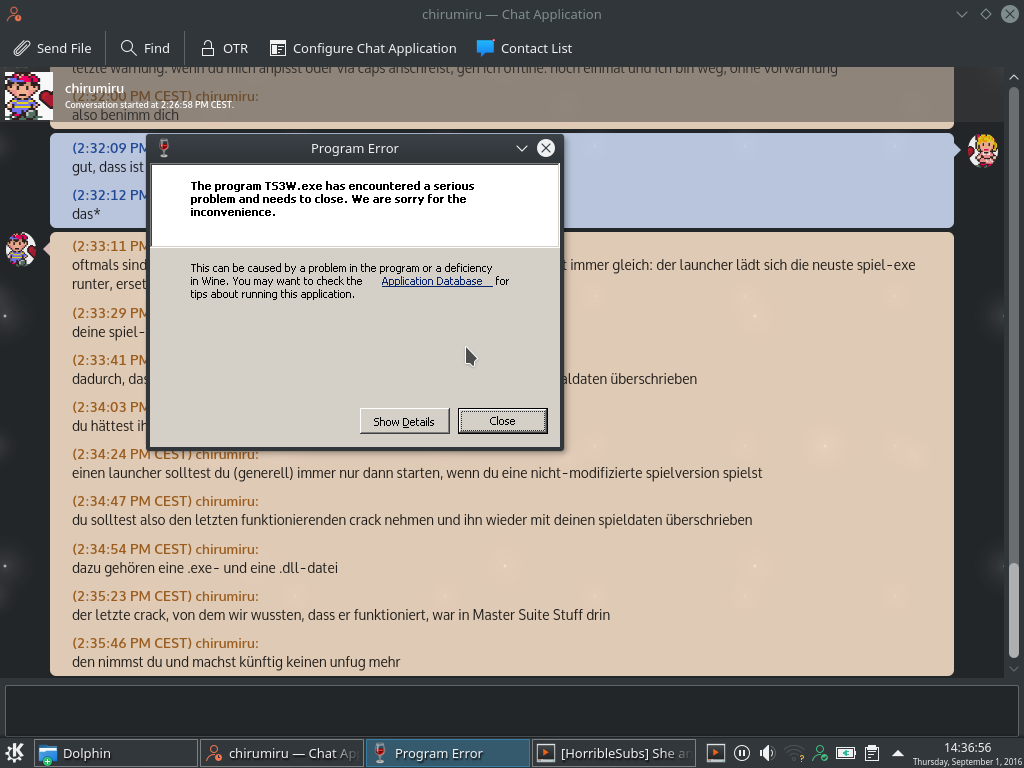Click the diamond maximize button in chat title bar
The width and height of the screenshot is (1024, 768).
pyautogui.click(x=985, y=14)
